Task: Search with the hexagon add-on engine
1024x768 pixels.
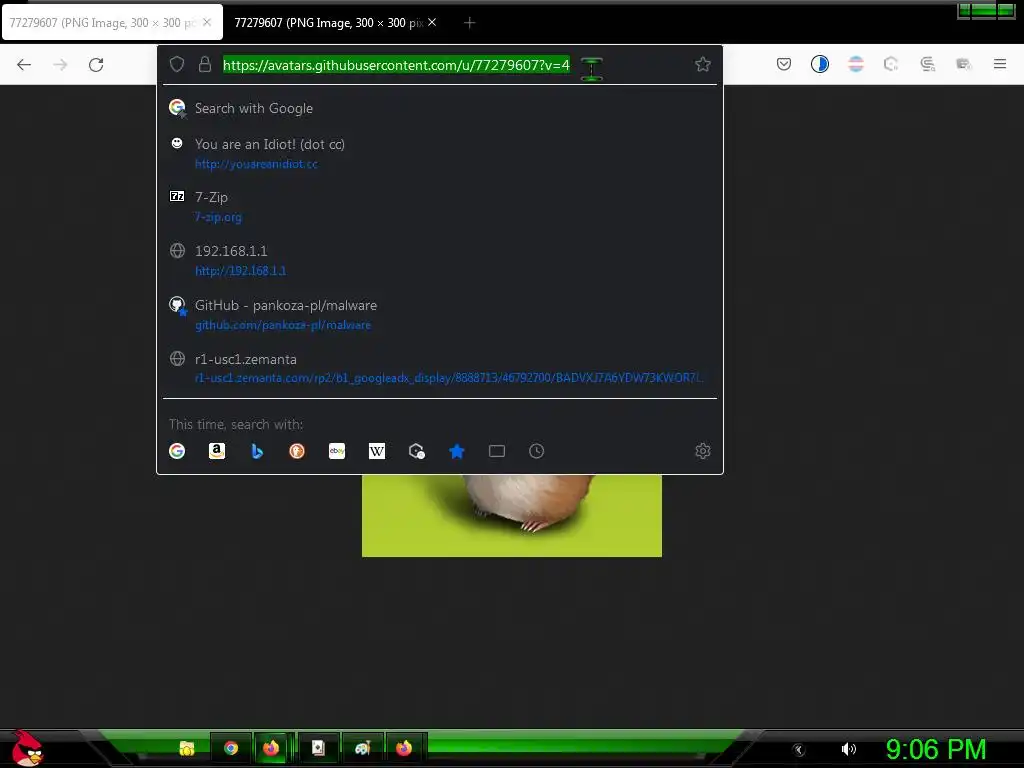Action: (x=417, y=451)
